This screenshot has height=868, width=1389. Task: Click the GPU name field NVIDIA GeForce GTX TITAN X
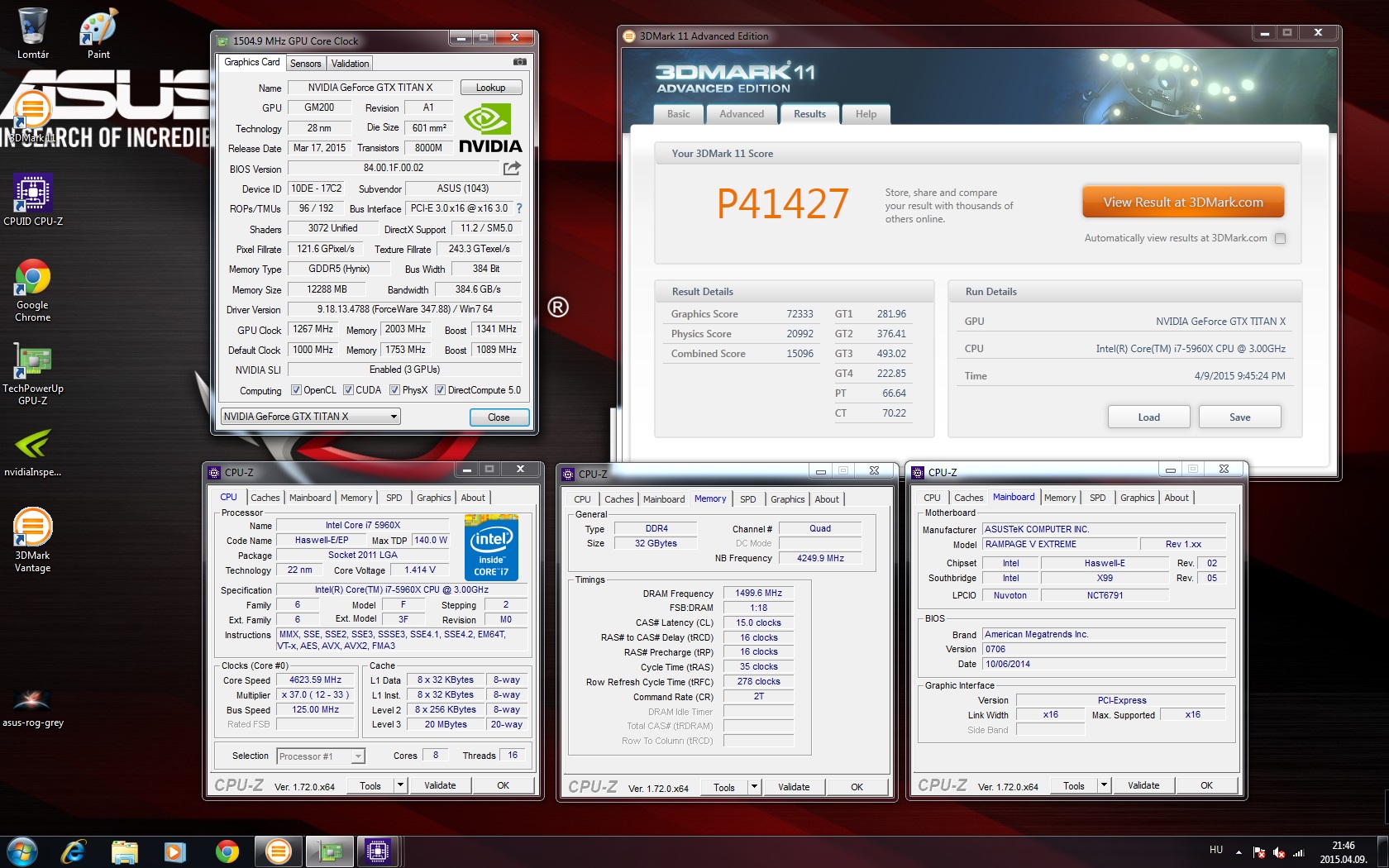[x=370, y=88]
